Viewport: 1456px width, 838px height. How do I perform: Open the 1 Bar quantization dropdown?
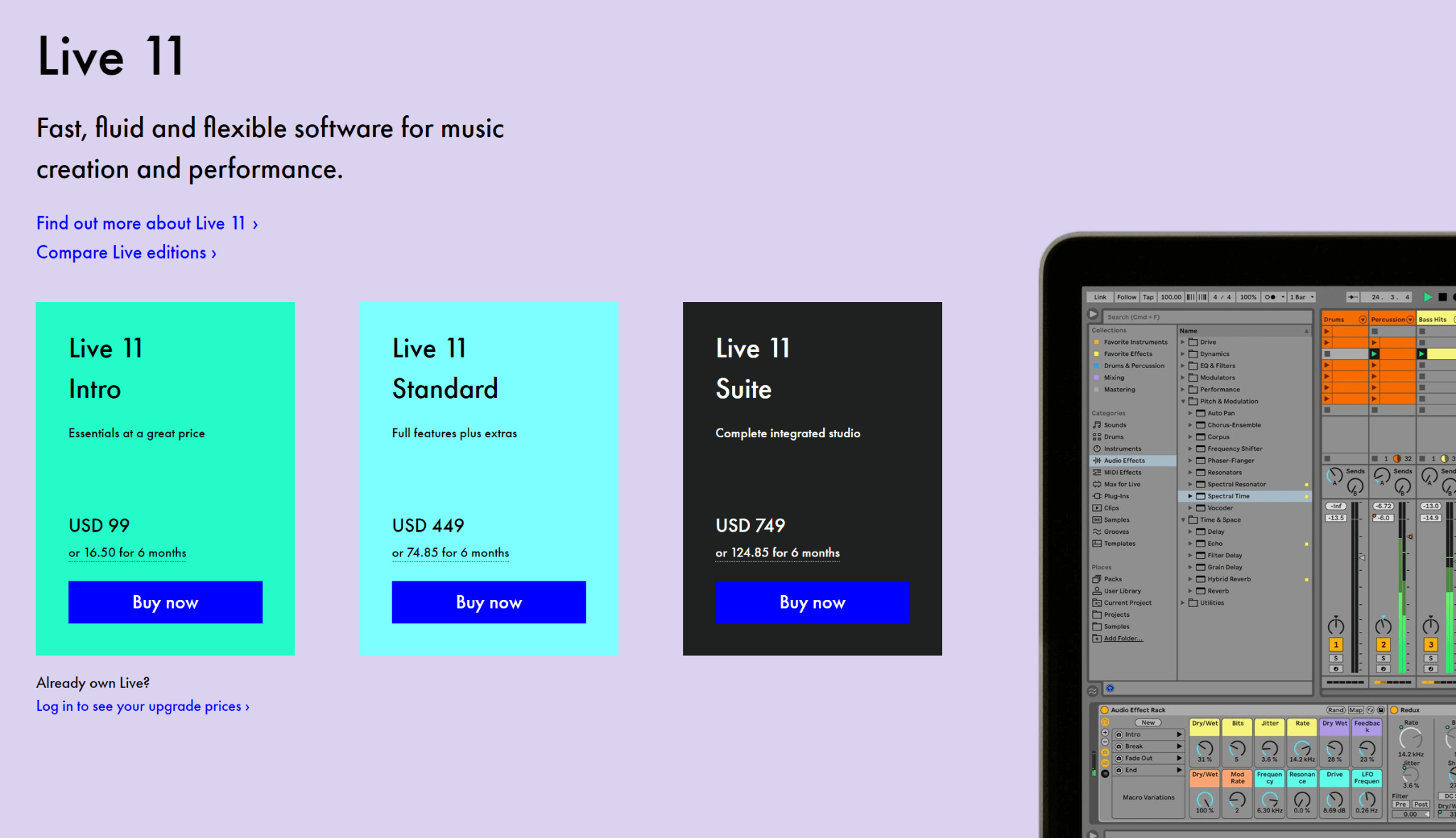1302,297
